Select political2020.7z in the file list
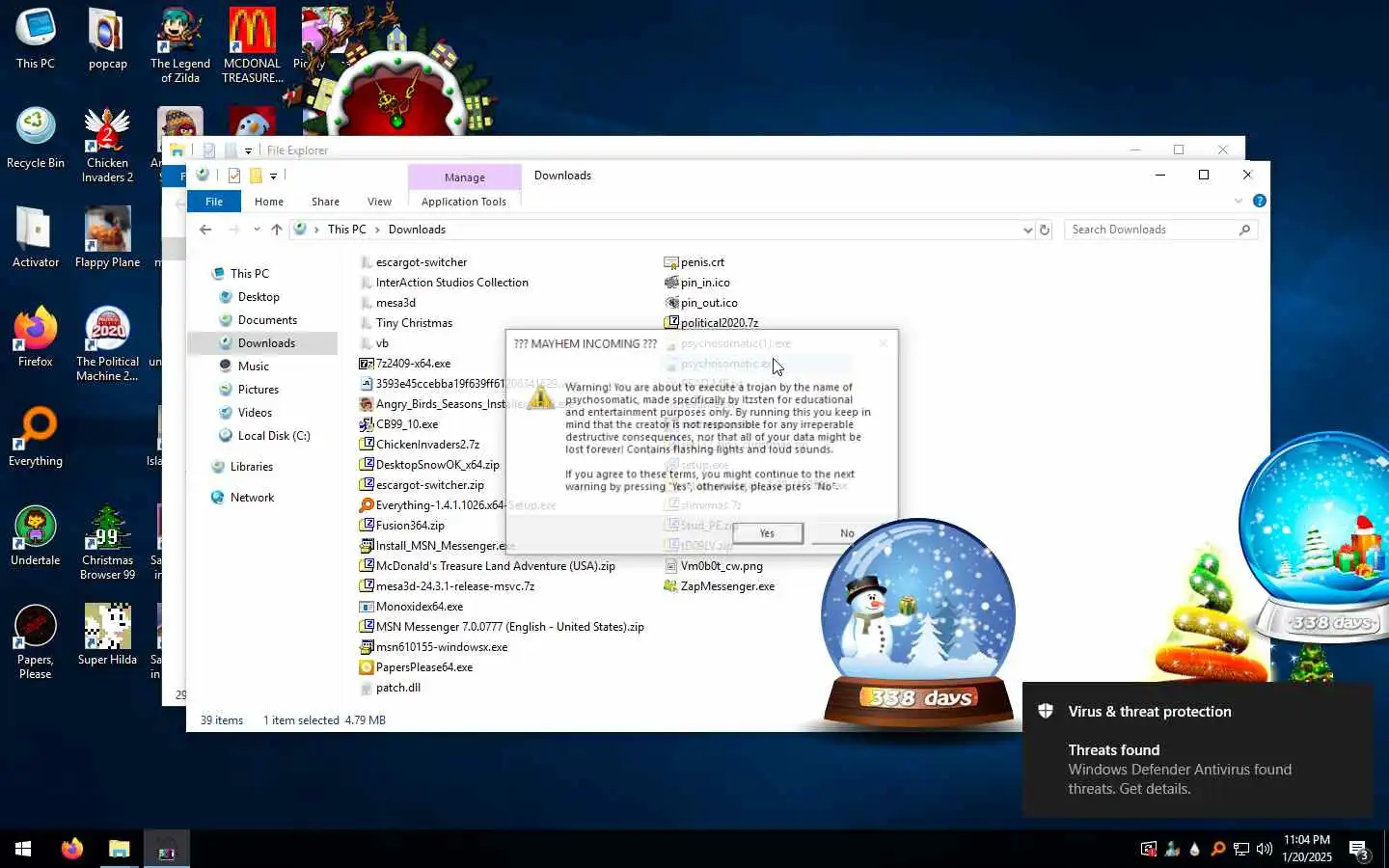 (720, 323)
